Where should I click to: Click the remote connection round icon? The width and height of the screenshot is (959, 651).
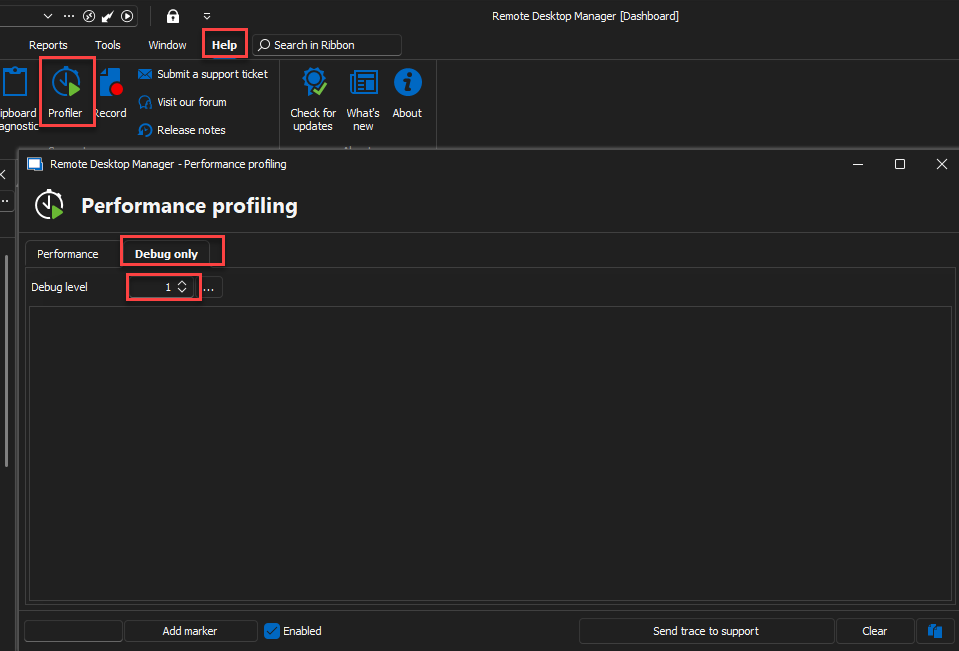(x=89, y=16)
